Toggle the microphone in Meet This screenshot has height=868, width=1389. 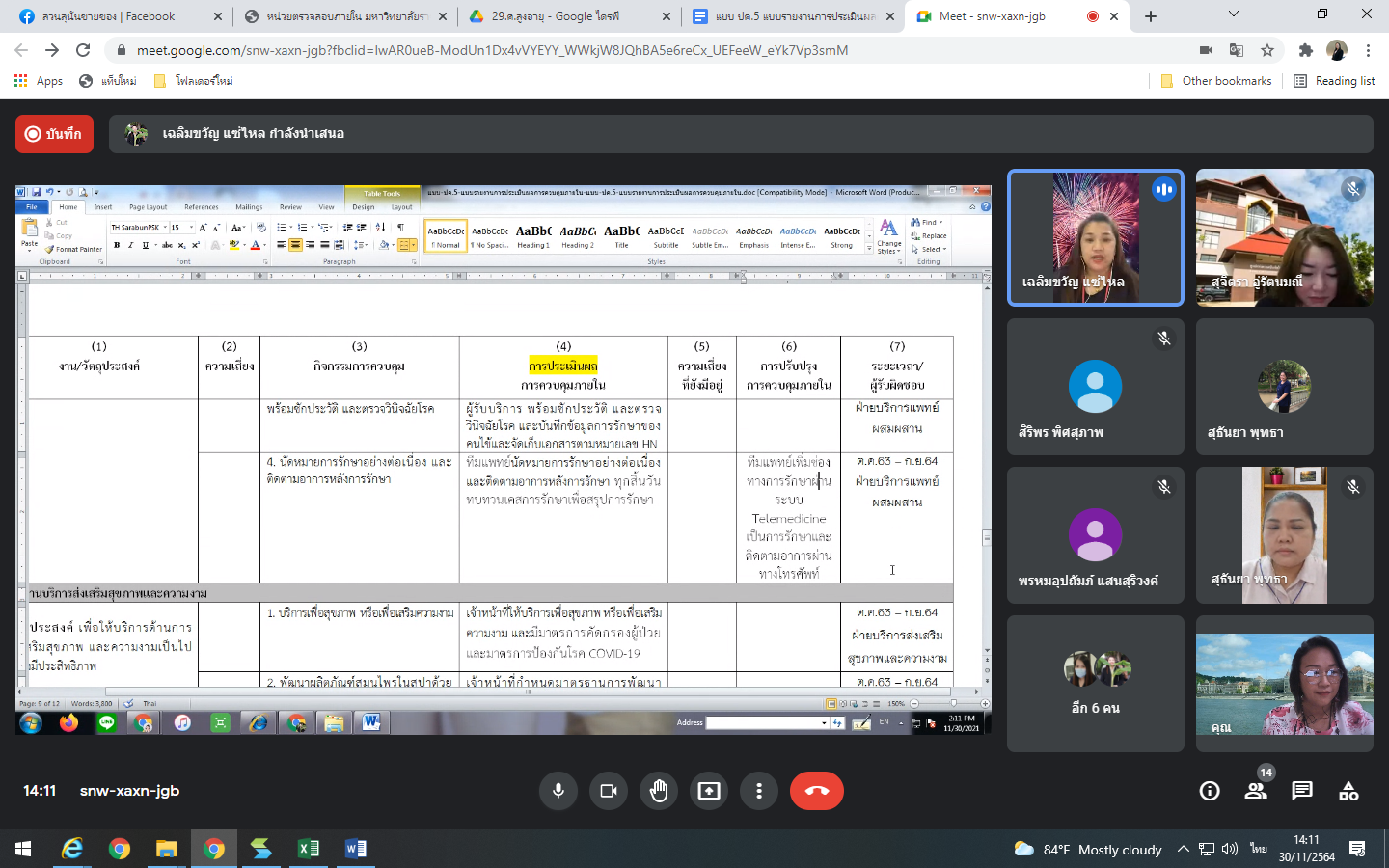(x=558, y=791)
